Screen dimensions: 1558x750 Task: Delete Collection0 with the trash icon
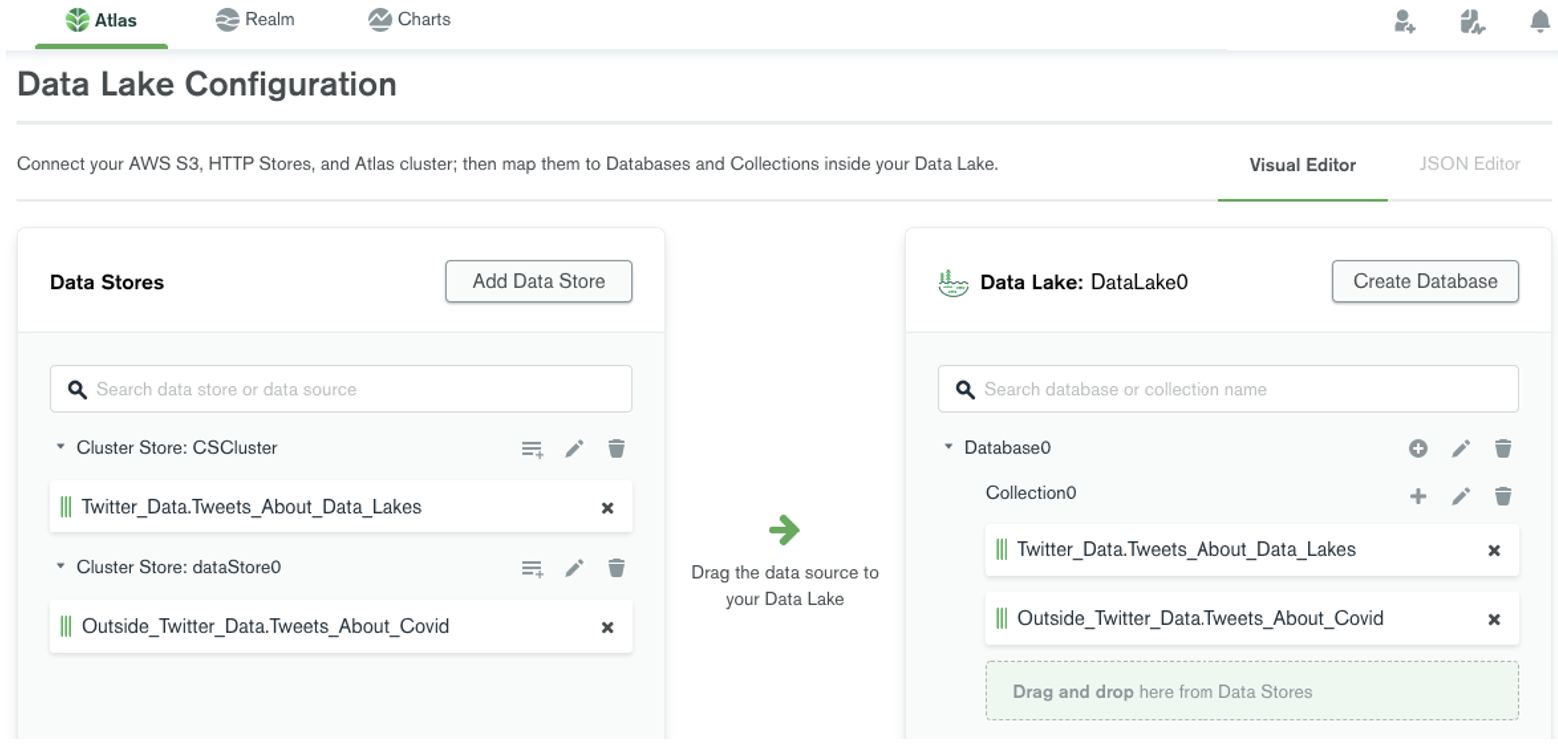1503,495
